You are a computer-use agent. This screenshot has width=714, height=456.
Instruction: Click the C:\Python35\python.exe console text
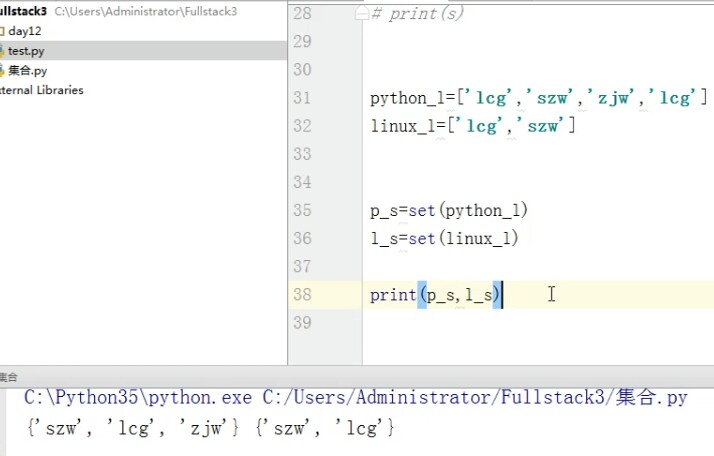point(138,397)
